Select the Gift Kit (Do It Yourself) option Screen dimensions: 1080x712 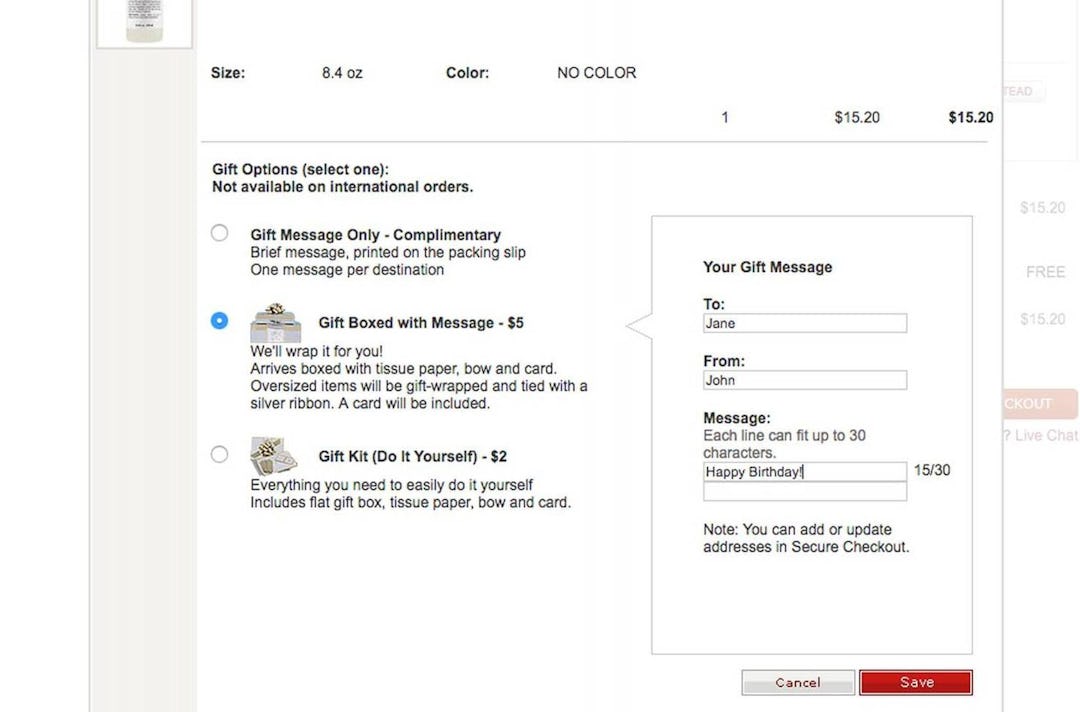pyautogui.click(x=219, y=453)
